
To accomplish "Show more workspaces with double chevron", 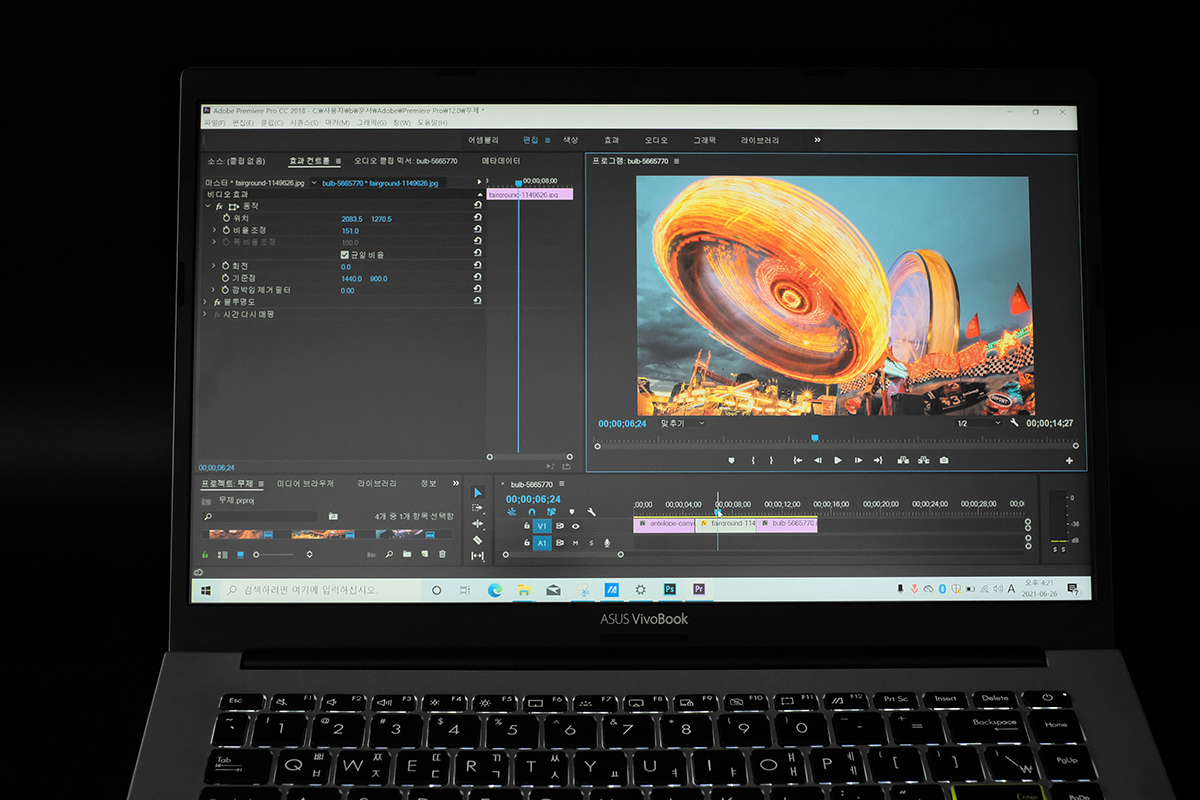I will 817,140.
